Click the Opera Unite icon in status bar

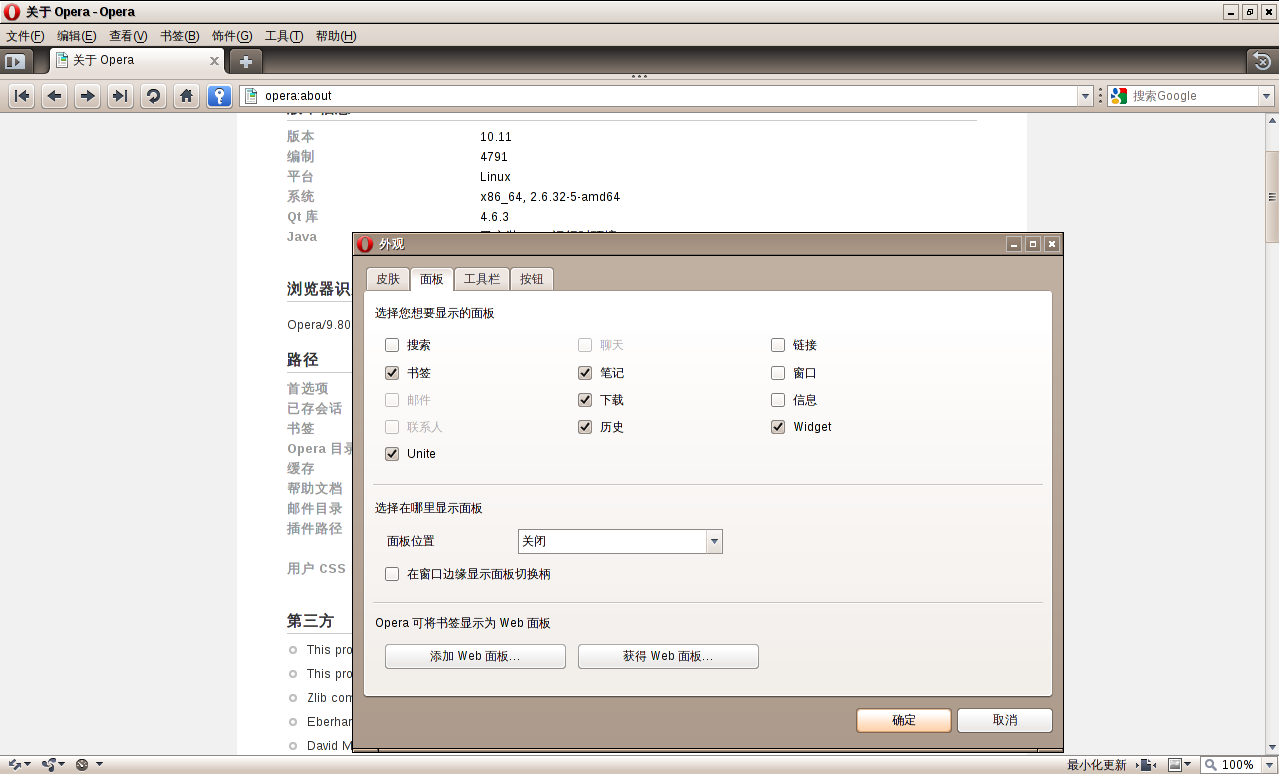pyautogui.click(x=48, y=765)
